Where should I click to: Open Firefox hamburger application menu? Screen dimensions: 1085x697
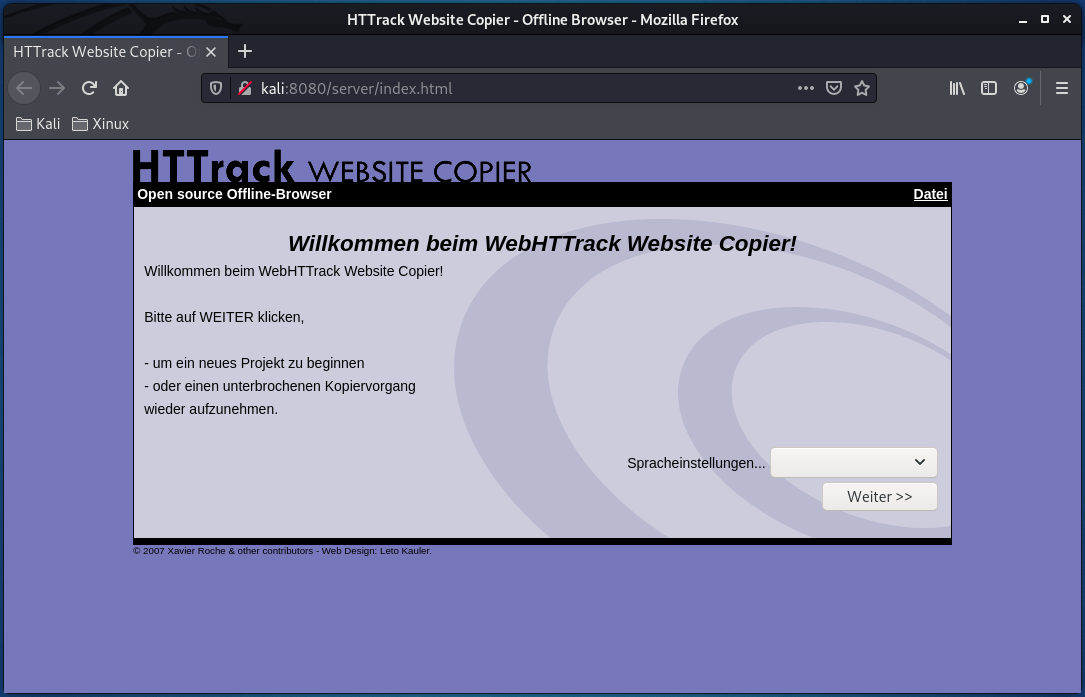[x=1062, y=88]
